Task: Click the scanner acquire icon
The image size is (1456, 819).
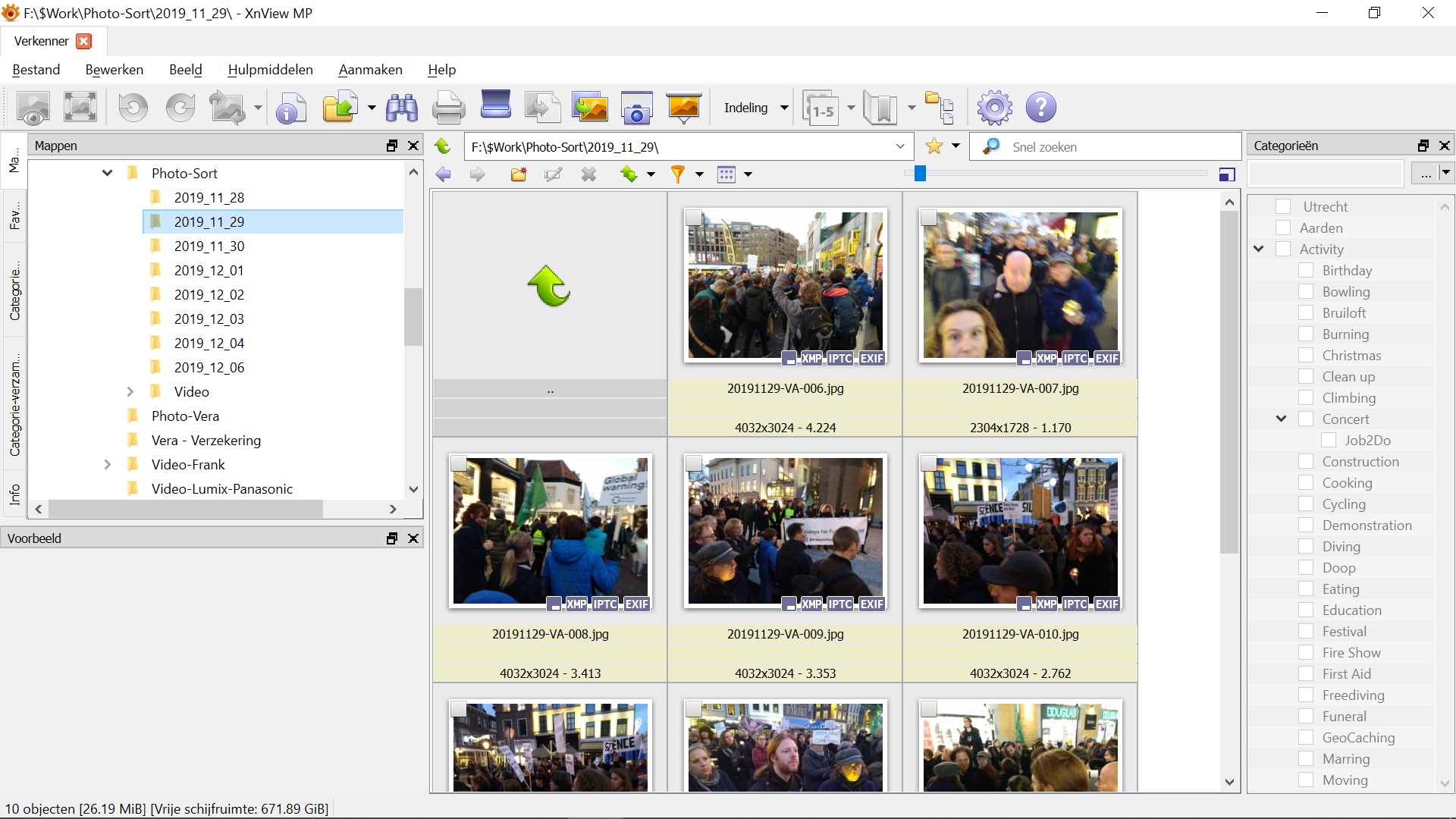Action: 496,106
